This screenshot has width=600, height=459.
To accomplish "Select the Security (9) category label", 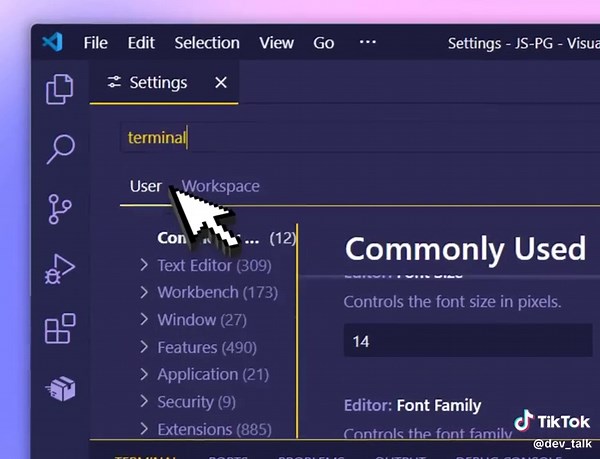I will 196,402.
